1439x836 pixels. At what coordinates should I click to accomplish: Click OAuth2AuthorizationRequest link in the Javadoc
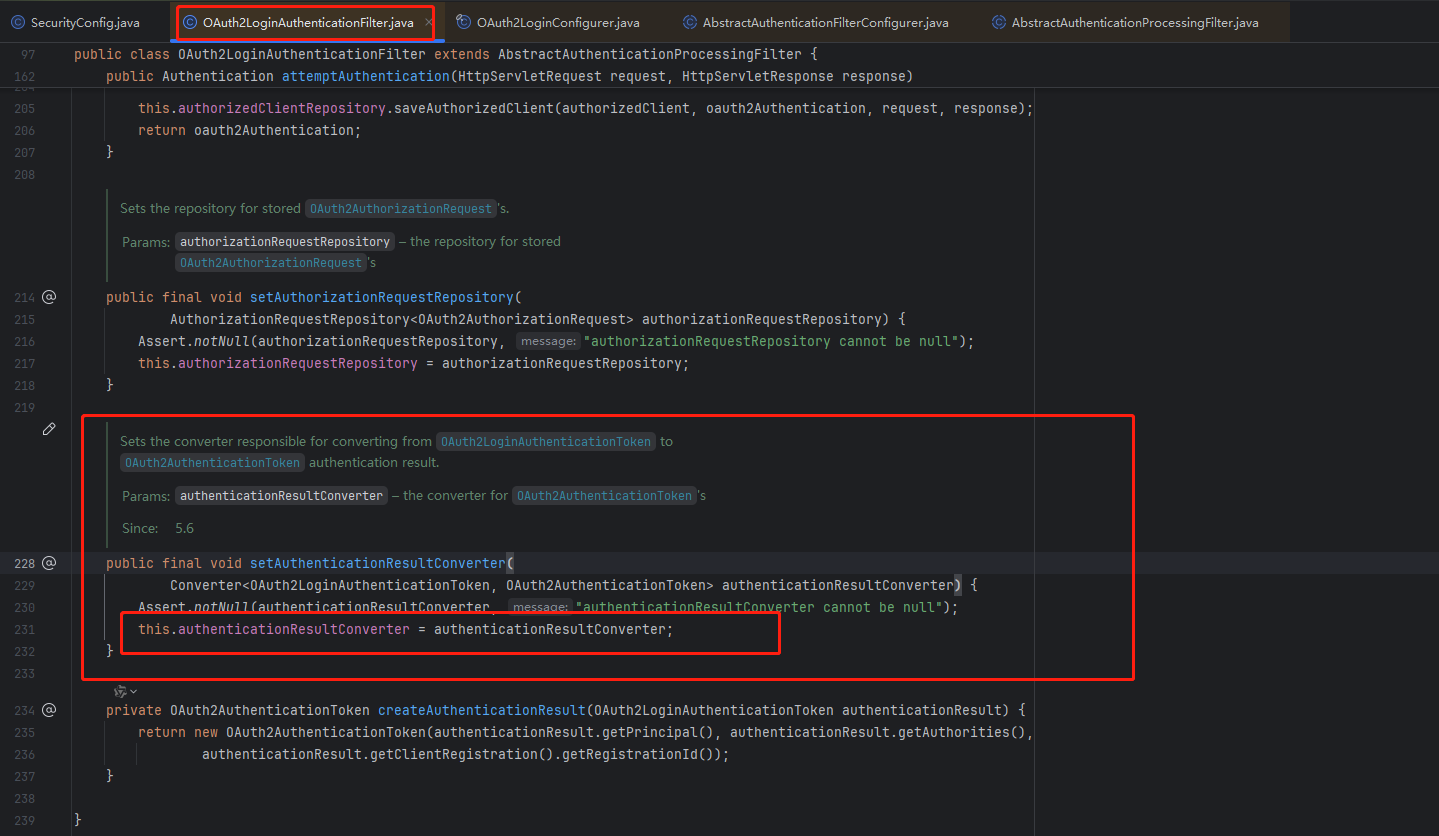[x=400, y=208]
